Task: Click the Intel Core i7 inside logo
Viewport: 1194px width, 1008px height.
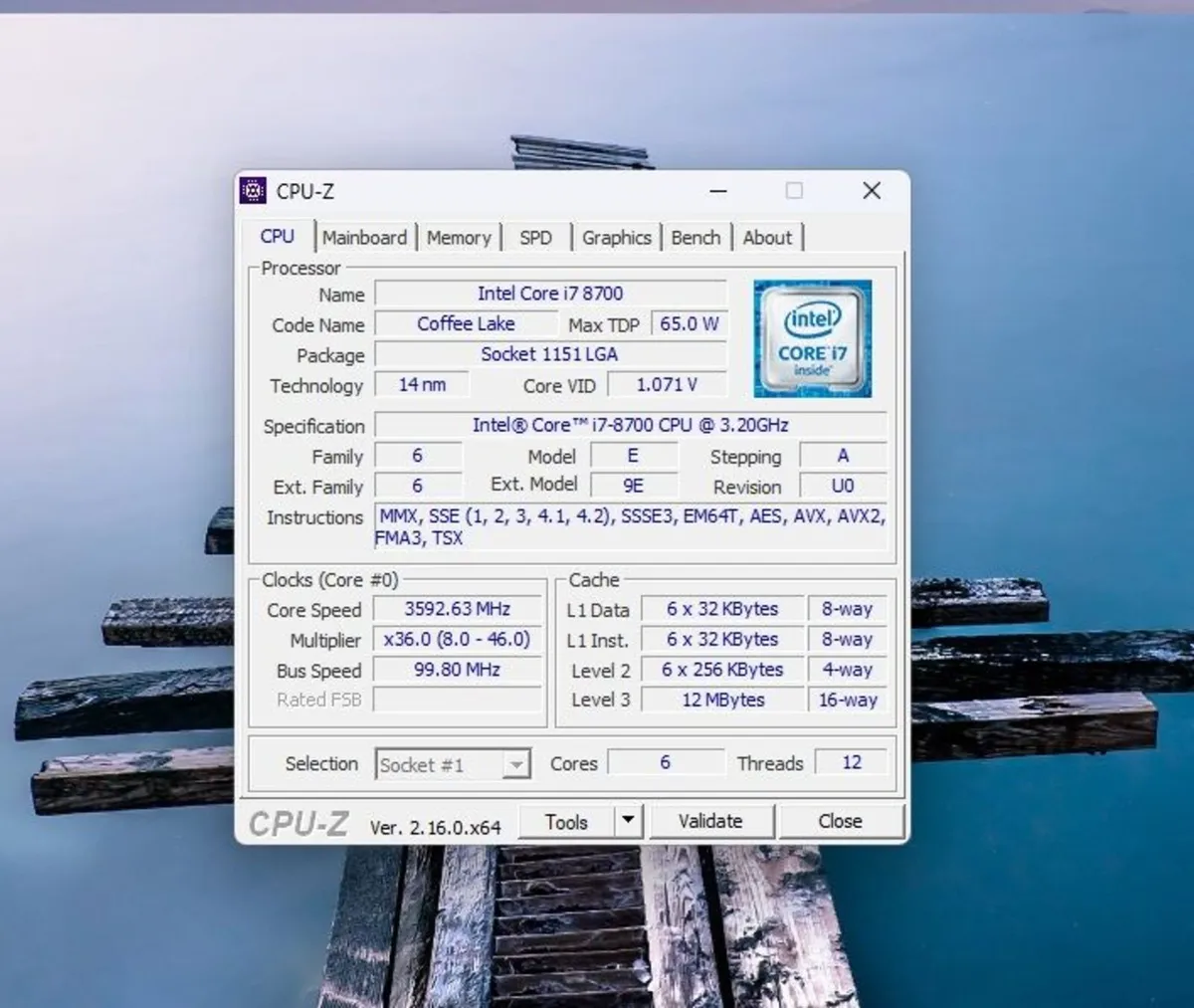Action: [812, 338]
